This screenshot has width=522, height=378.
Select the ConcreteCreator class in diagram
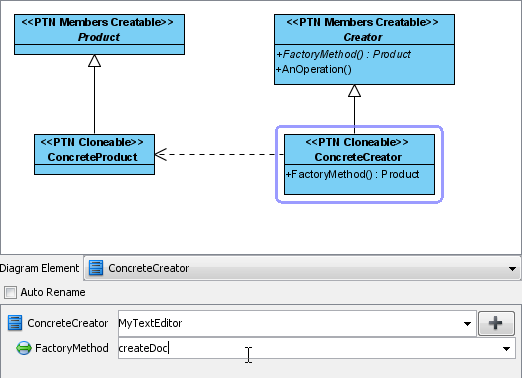(359, 164)
